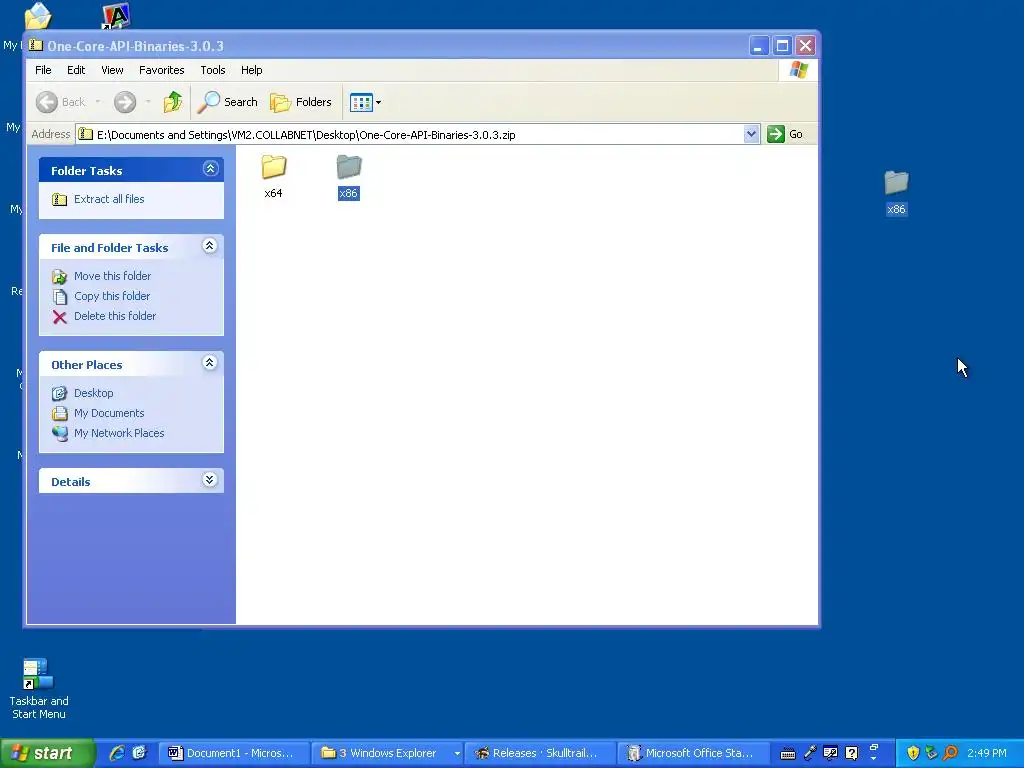This screenshot has height=768, width=1024.
Task: Click Move this folder
Action: 112,276
